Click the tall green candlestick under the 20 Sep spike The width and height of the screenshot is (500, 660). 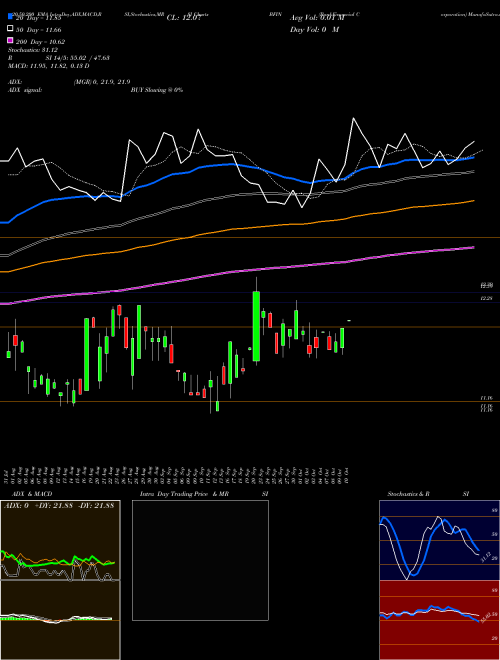(256, 326)
